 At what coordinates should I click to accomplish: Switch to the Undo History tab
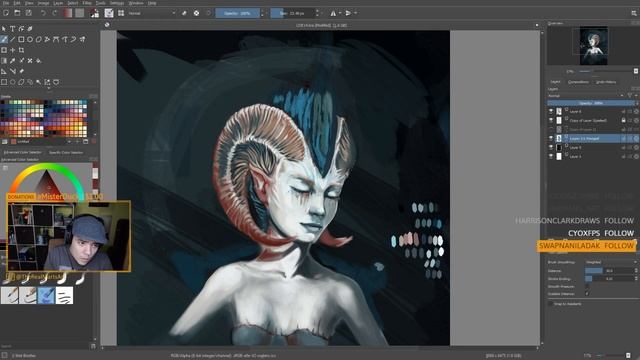pyautogui.click(x=606, y=82)
